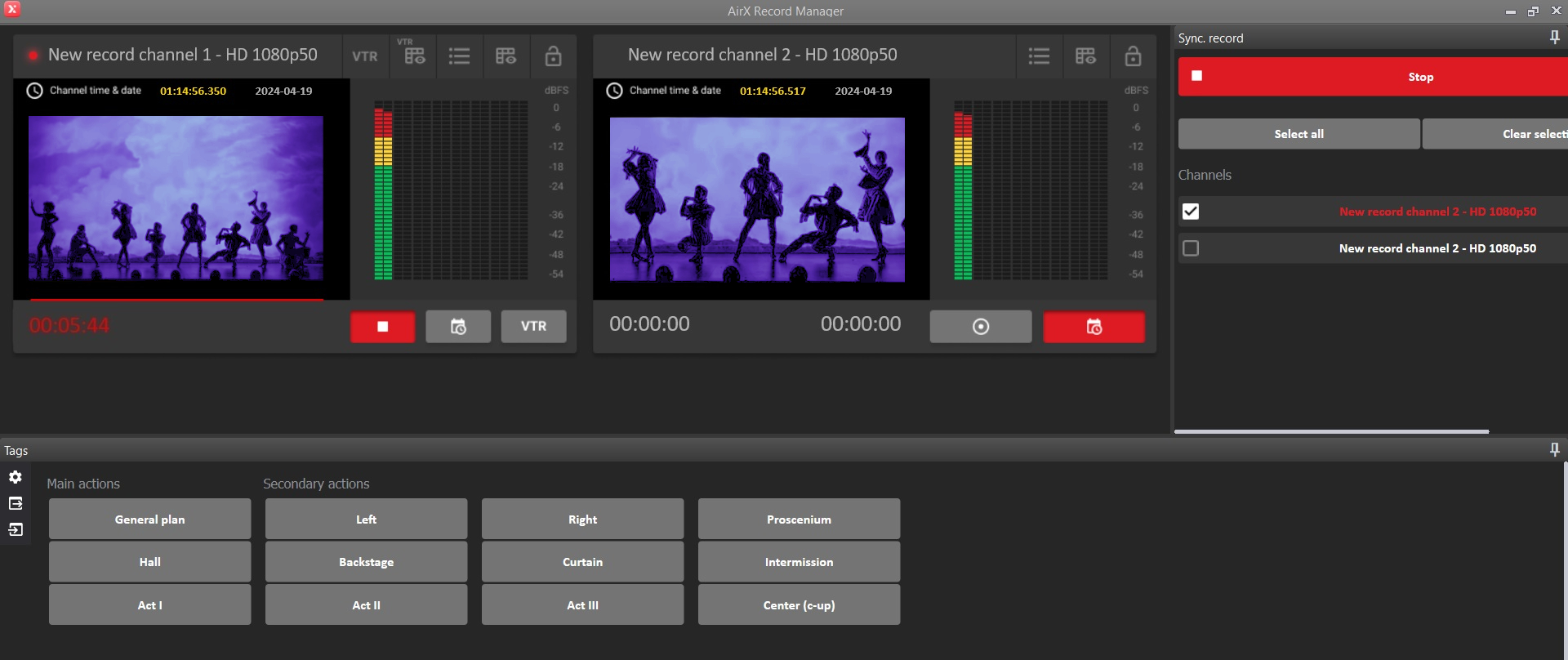Open VTR schedule list icon in channel 1 header
The image size is (1568, 660).
pyautogui.click(x=414, y=54)
